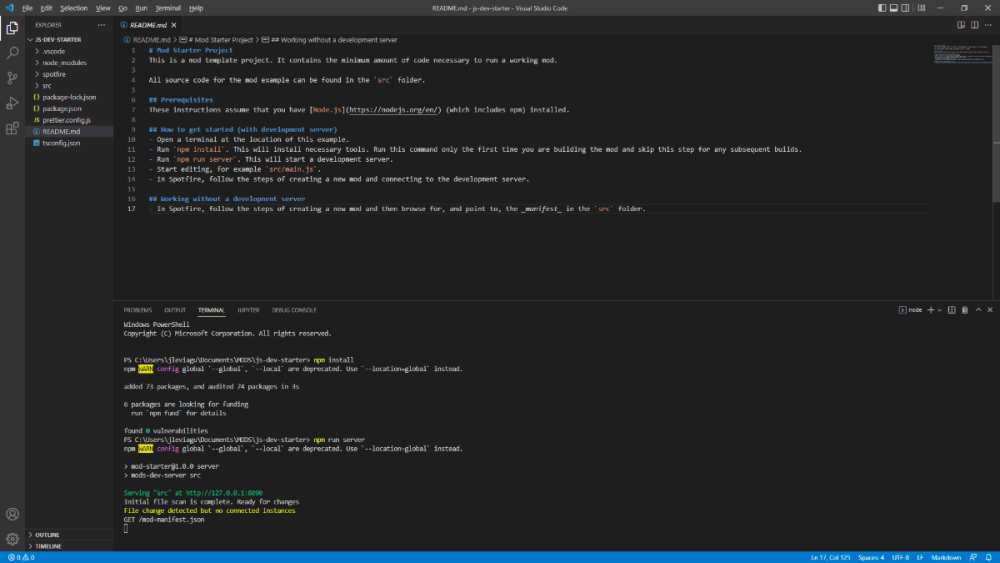Screen dimensions: 1000x563
Task: Expand the node_modules folder
Action: click(x=70, y=62)
